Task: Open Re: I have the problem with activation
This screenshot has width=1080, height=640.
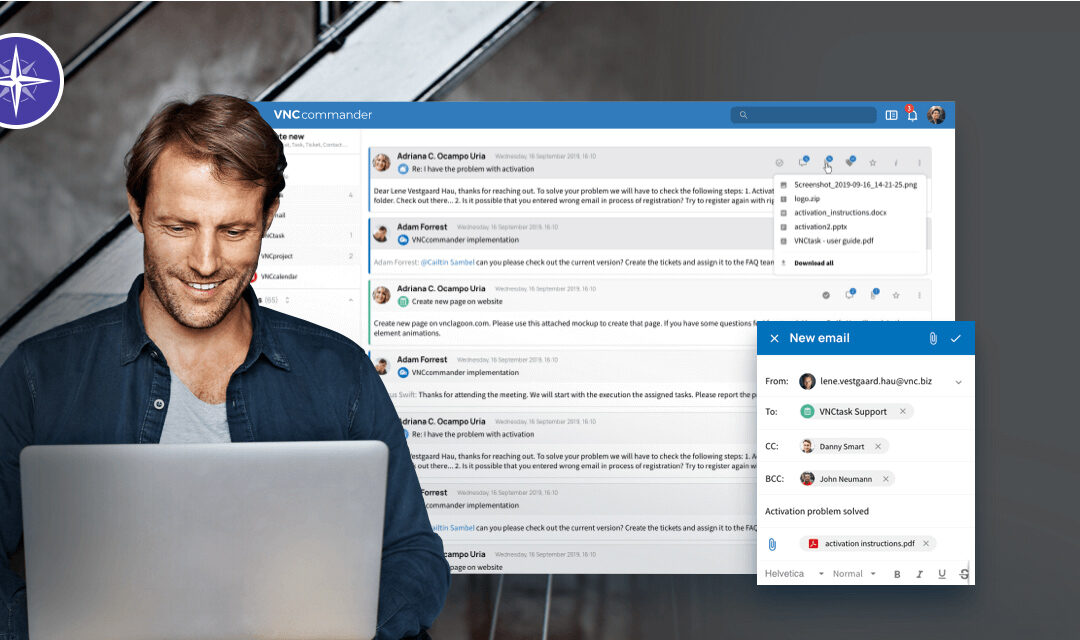Action: (472, 169)
